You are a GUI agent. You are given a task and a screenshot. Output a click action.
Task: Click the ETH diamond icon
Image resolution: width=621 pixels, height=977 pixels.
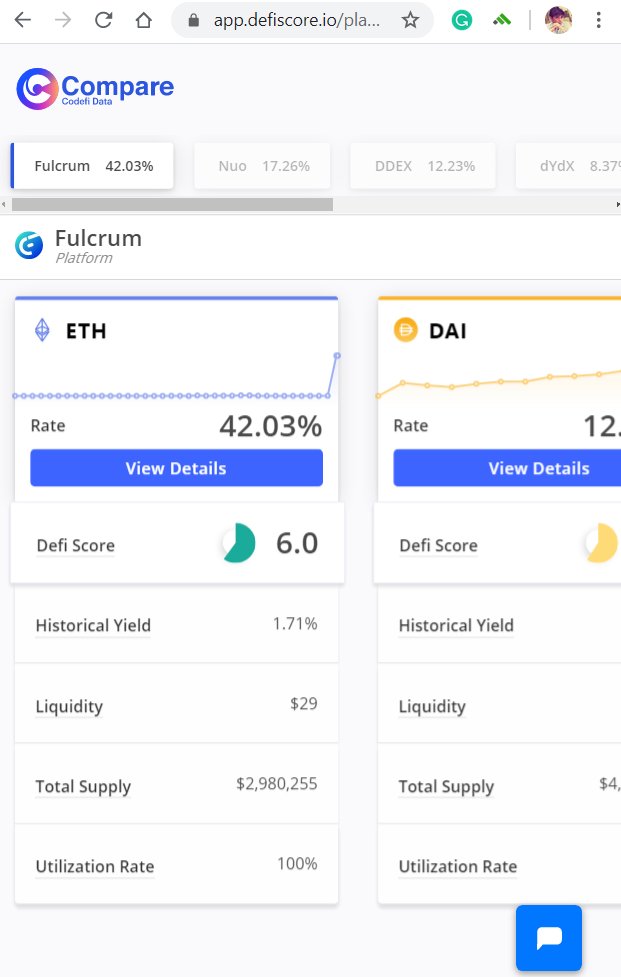(x=42, y=330)
